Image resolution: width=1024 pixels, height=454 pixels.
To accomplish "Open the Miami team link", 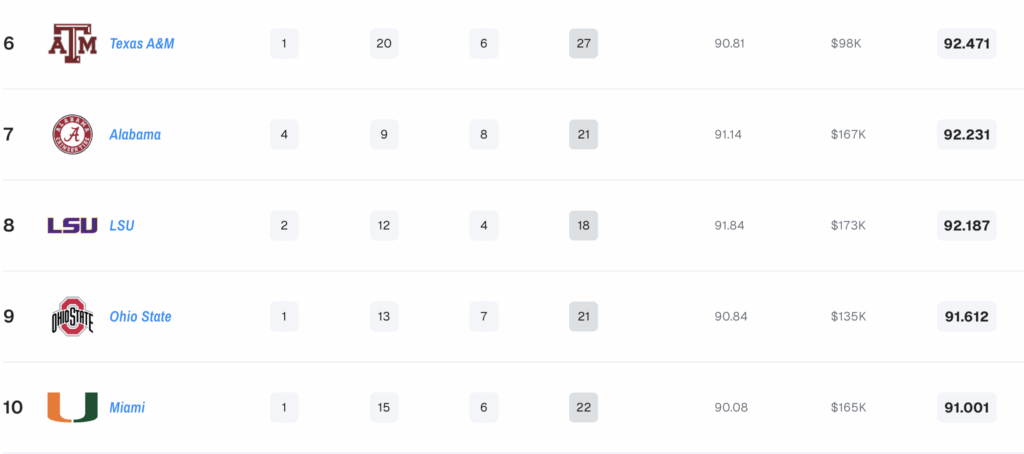I will (x=127, y=407).
